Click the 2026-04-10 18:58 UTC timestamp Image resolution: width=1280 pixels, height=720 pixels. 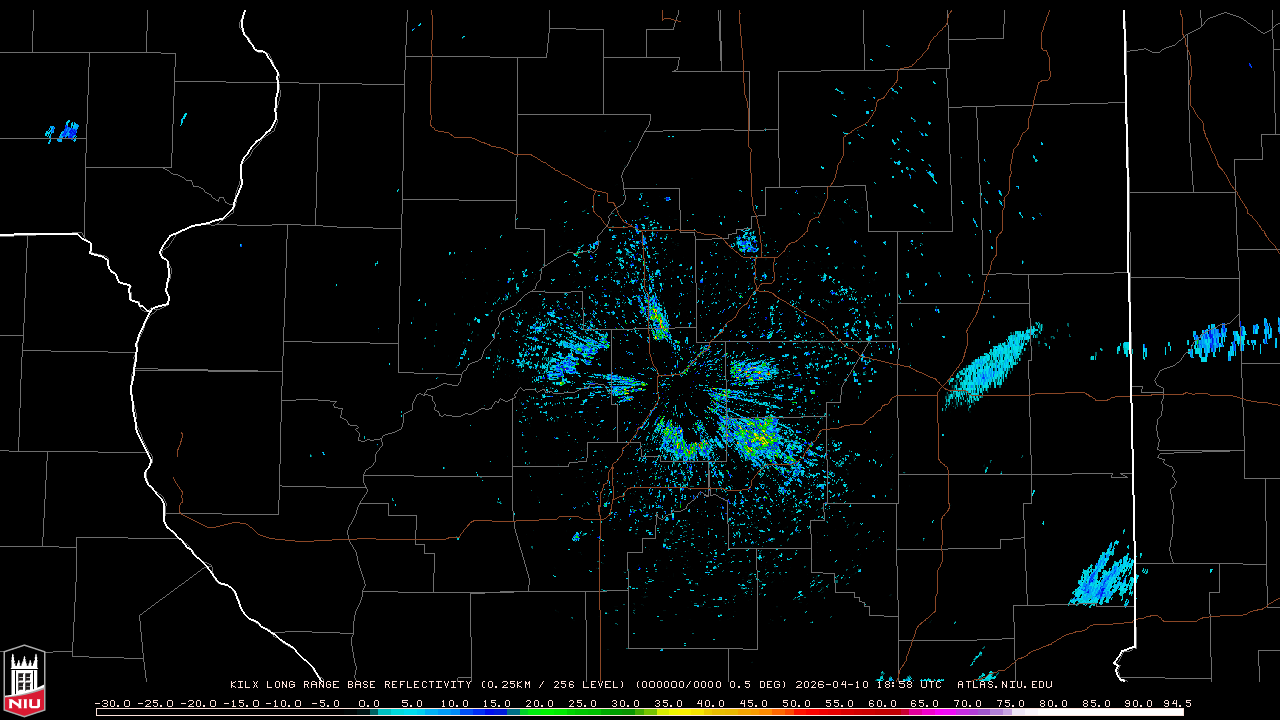pyautogui.click(x=868, y=685)
